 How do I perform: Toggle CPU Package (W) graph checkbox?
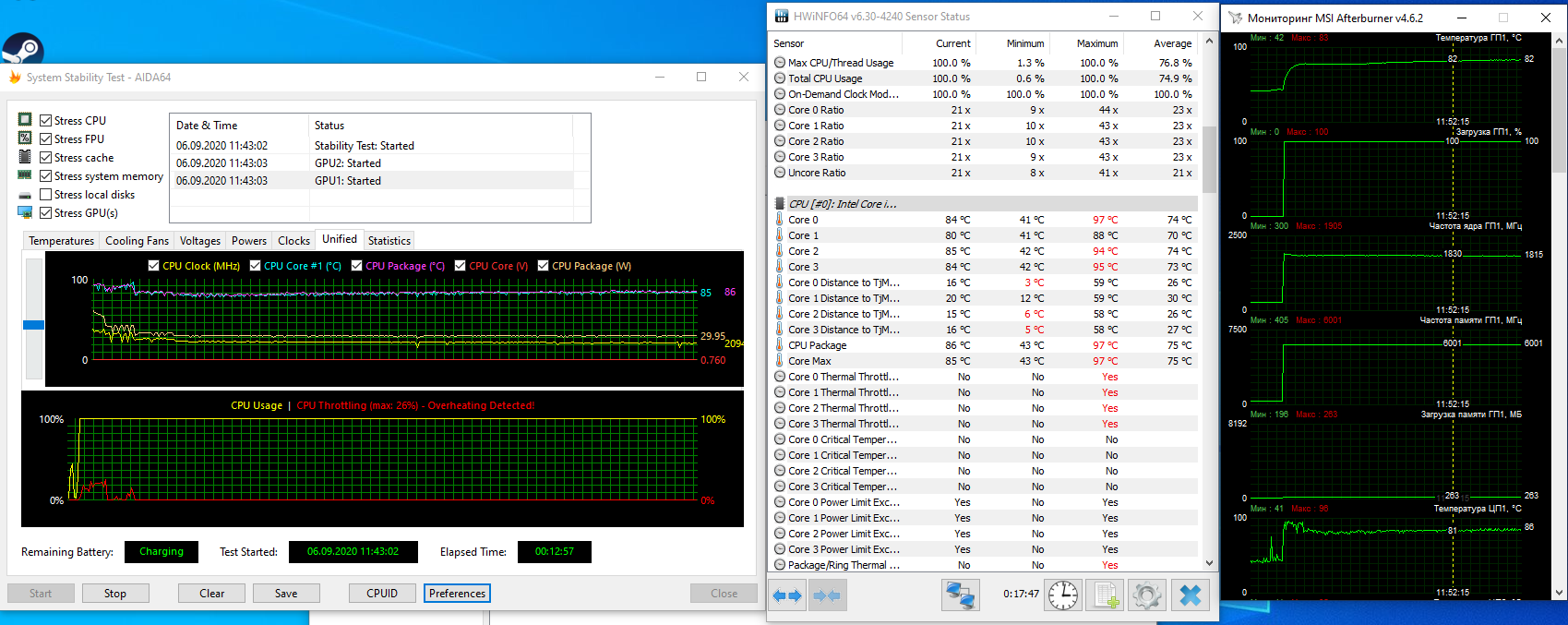point(543,266)
